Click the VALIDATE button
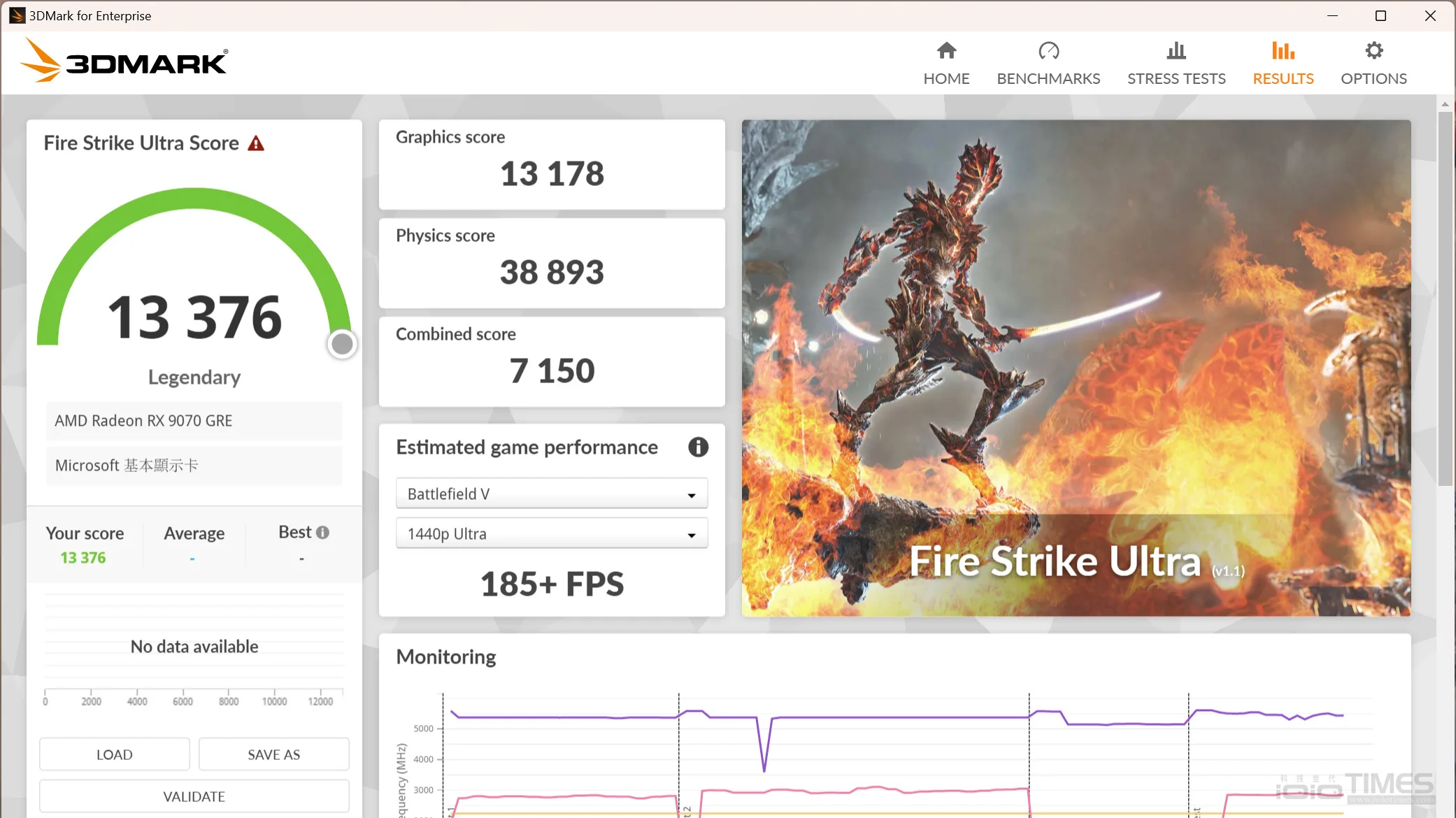The width and height of the screenshot is (1456, 818). tap(194, 796)
